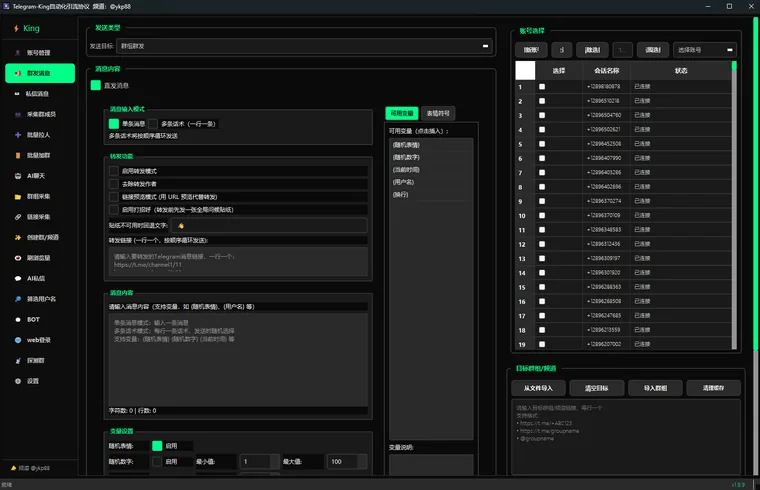Open the 发送目标 群组群发 dropdown

[304, 46]
